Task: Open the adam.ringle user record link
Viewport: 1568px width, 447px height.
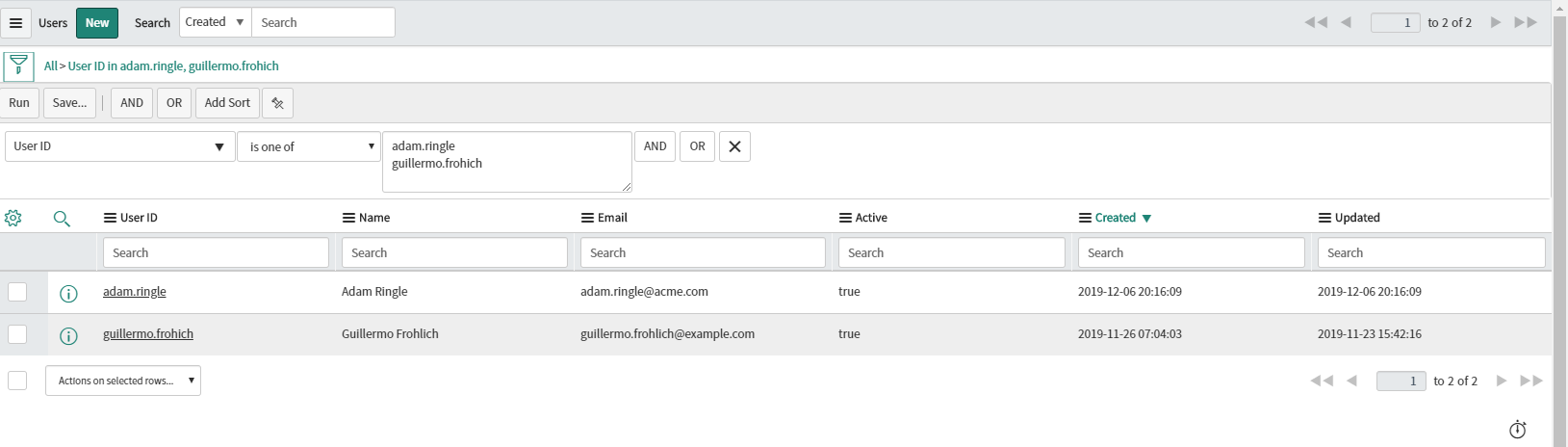Action: (x=135, y=292)
